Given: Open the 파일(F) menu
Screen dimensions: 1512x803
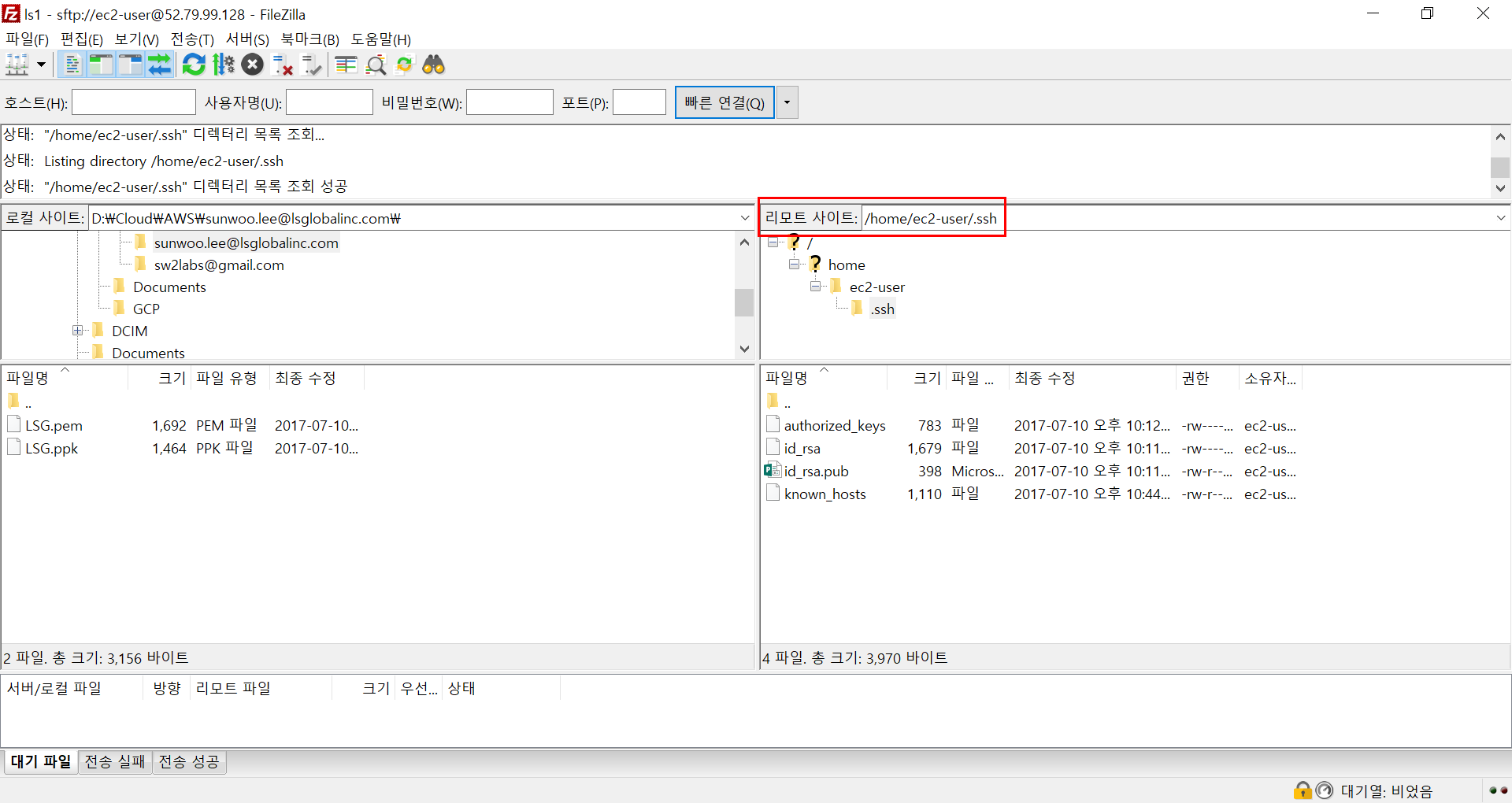Looking at the screenshot, I should click(x=27, y=39).
